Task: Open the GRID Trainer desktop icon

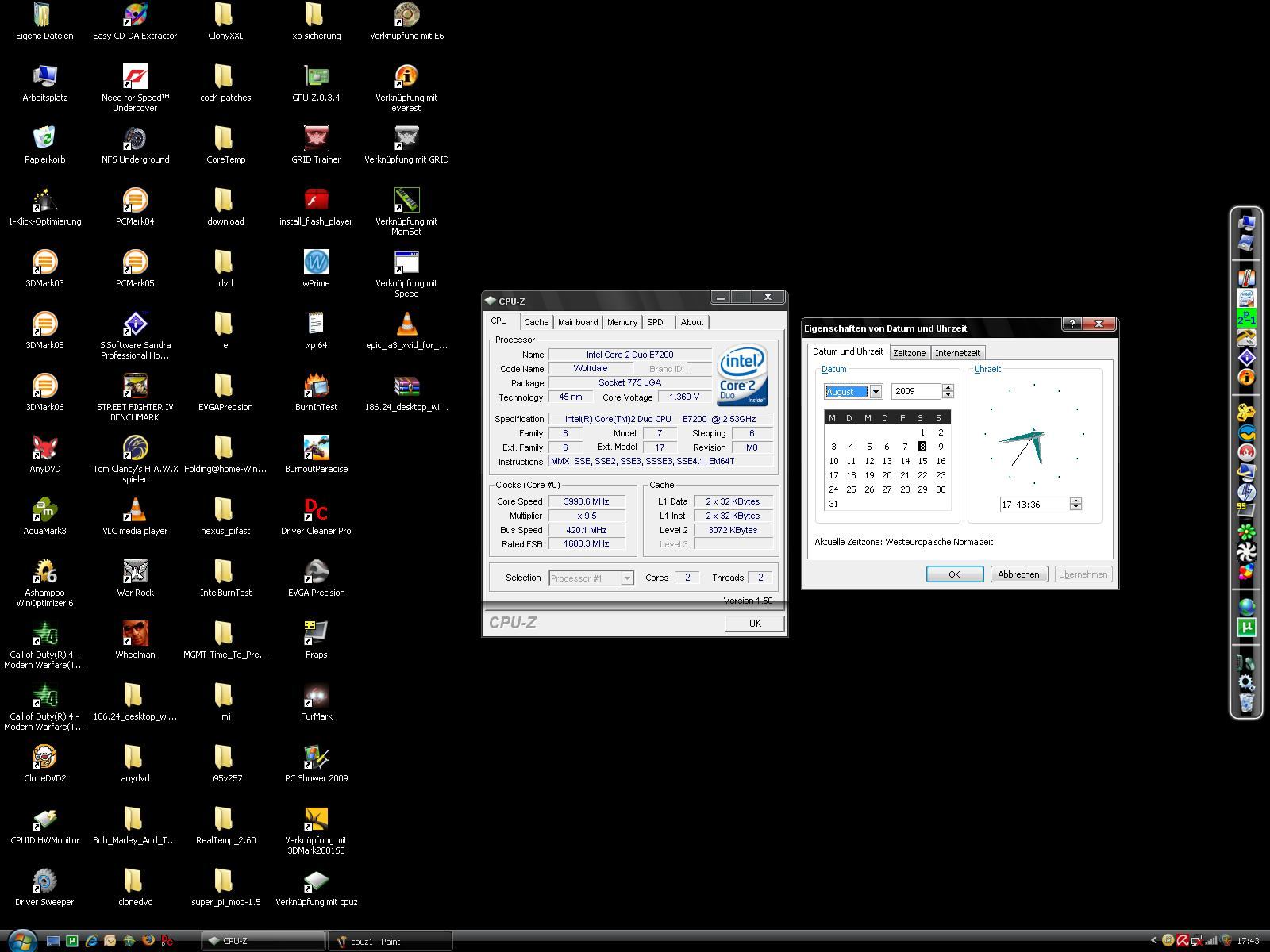Action: [x=316, y=144]
